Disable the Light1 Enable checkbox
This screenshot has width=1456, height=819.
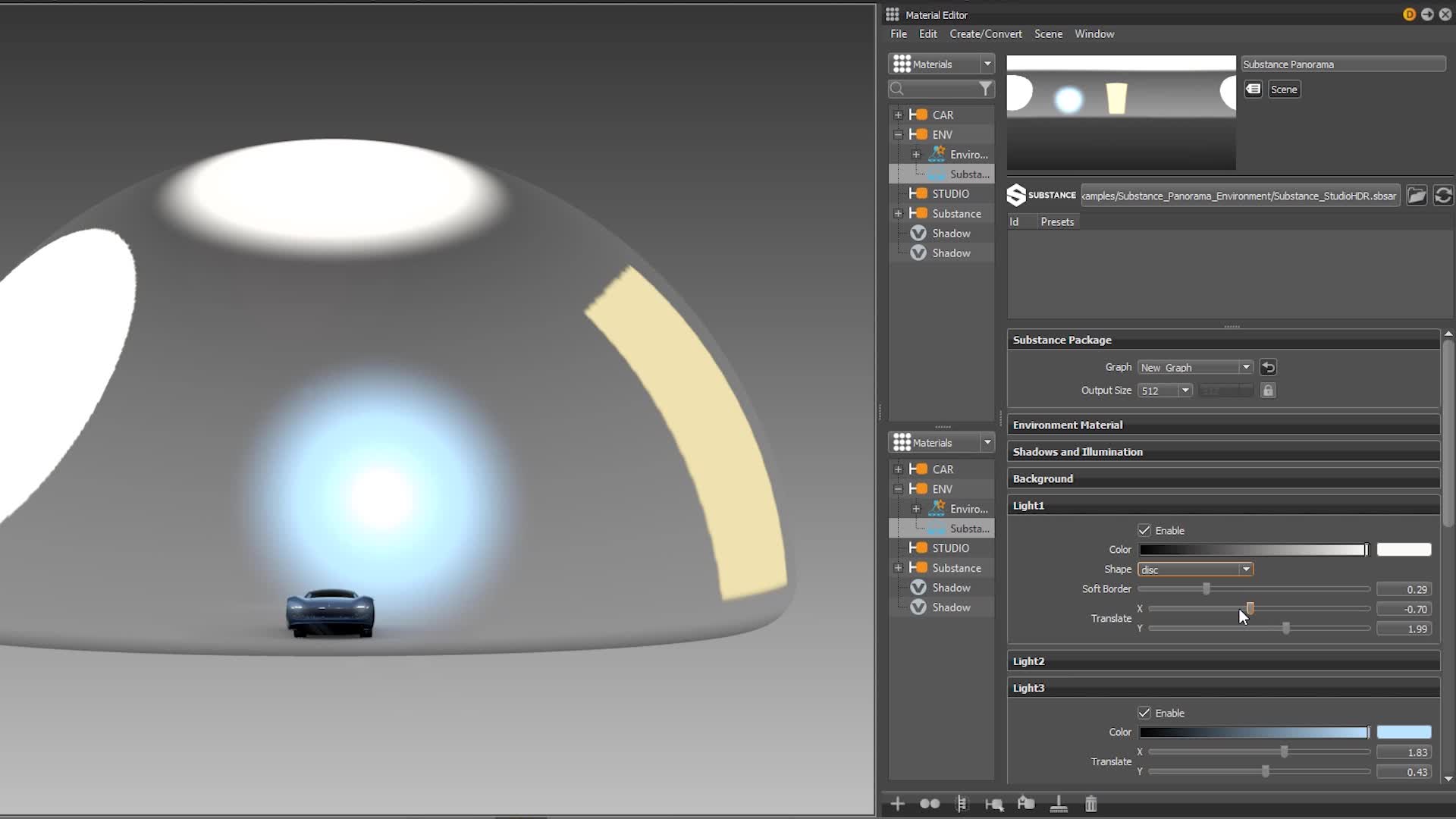(x=1144, y=530)
